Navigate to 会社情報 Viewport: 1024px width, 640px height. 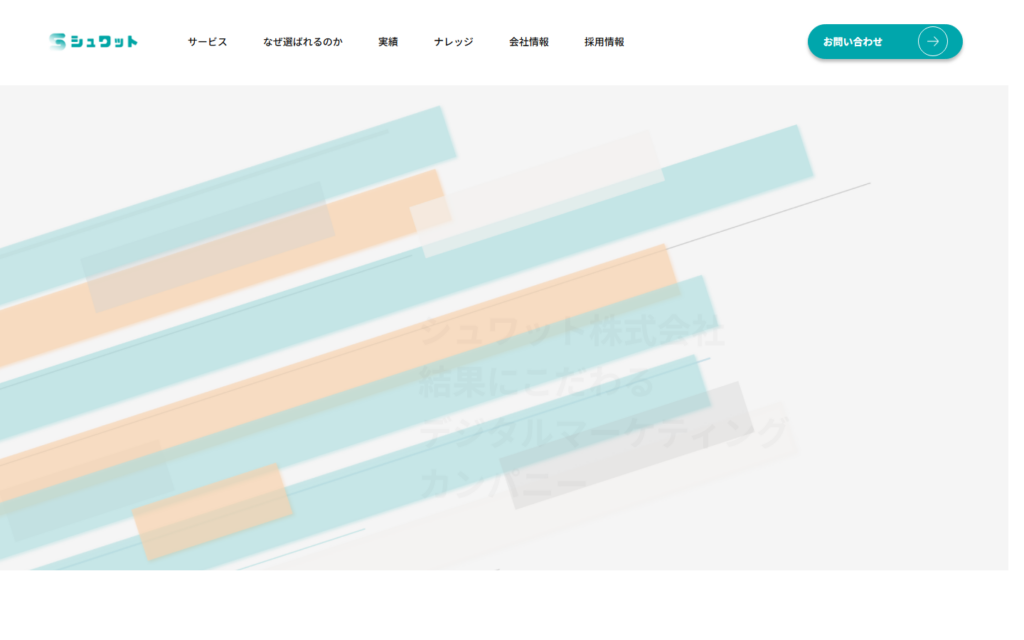point(528,42)
